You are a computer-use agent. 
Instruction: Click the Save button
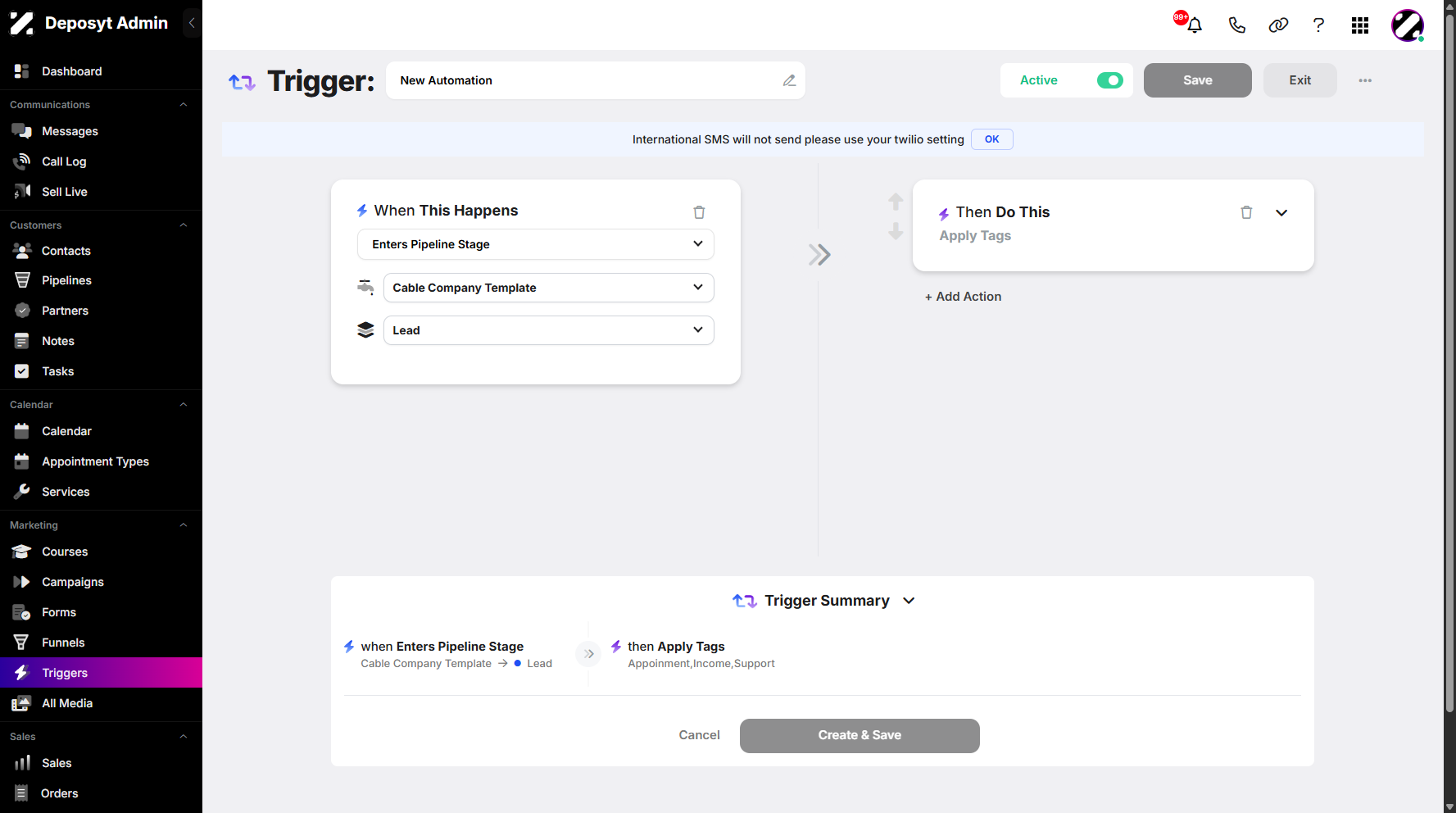click(1197, 80)
